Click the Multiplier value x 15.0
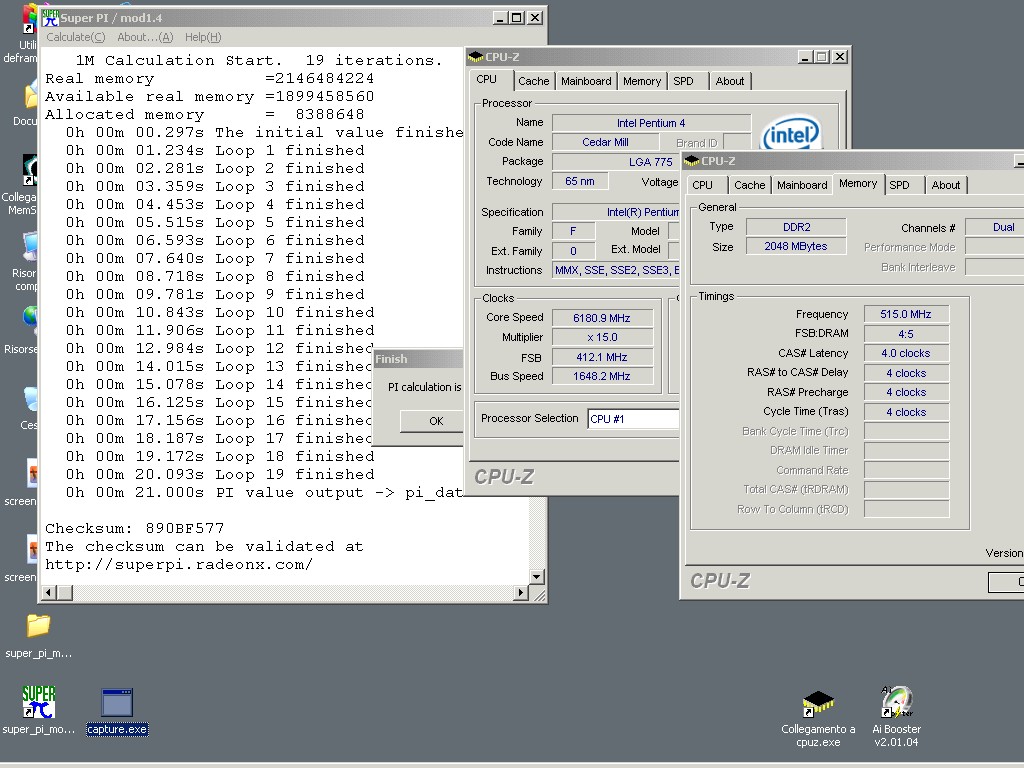This screenshot has height=768, width=1024. [x=602, y=337]
